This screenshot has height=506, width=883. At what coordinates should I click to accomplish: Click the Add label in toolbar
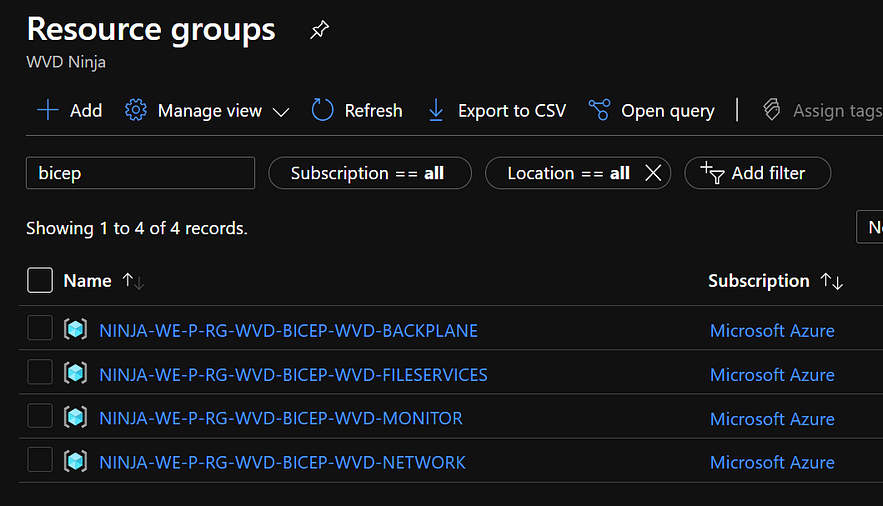coord(86,110)
